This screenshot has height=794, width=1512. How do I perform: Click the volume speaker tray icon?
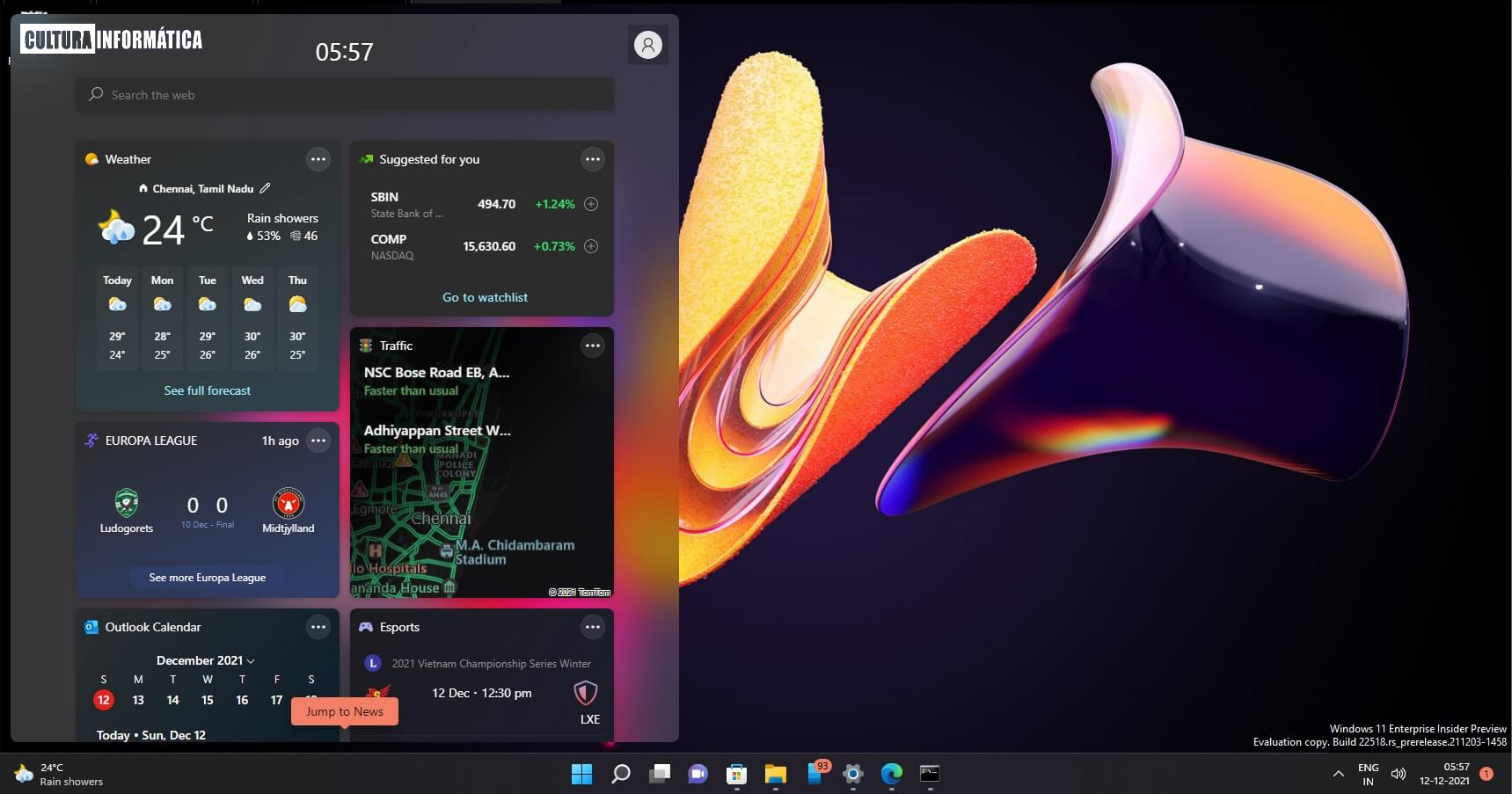(x=1399, y=774)
